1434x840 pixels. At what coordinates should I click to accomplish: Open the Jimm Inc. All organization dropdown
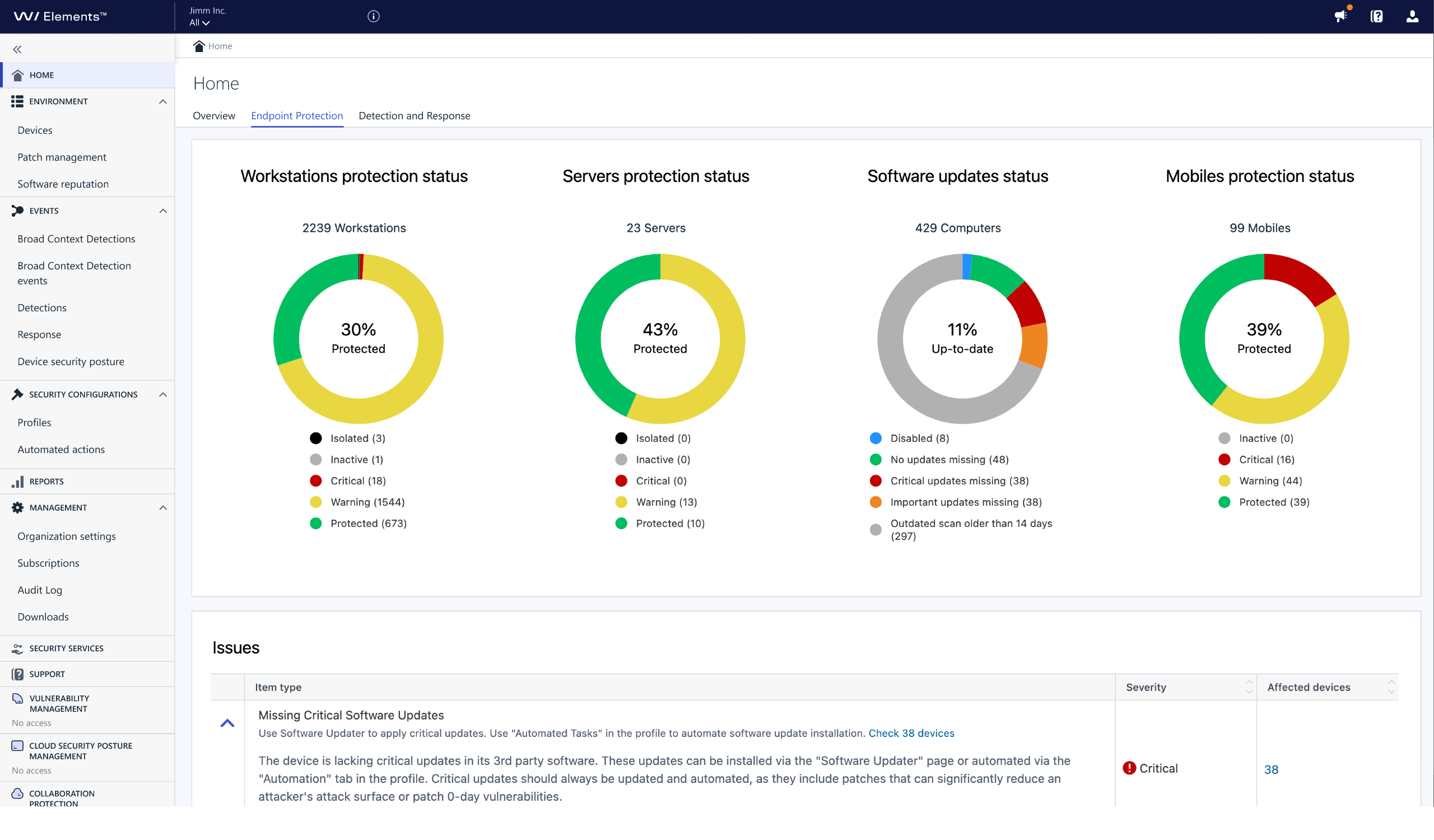tap(208, 16)
